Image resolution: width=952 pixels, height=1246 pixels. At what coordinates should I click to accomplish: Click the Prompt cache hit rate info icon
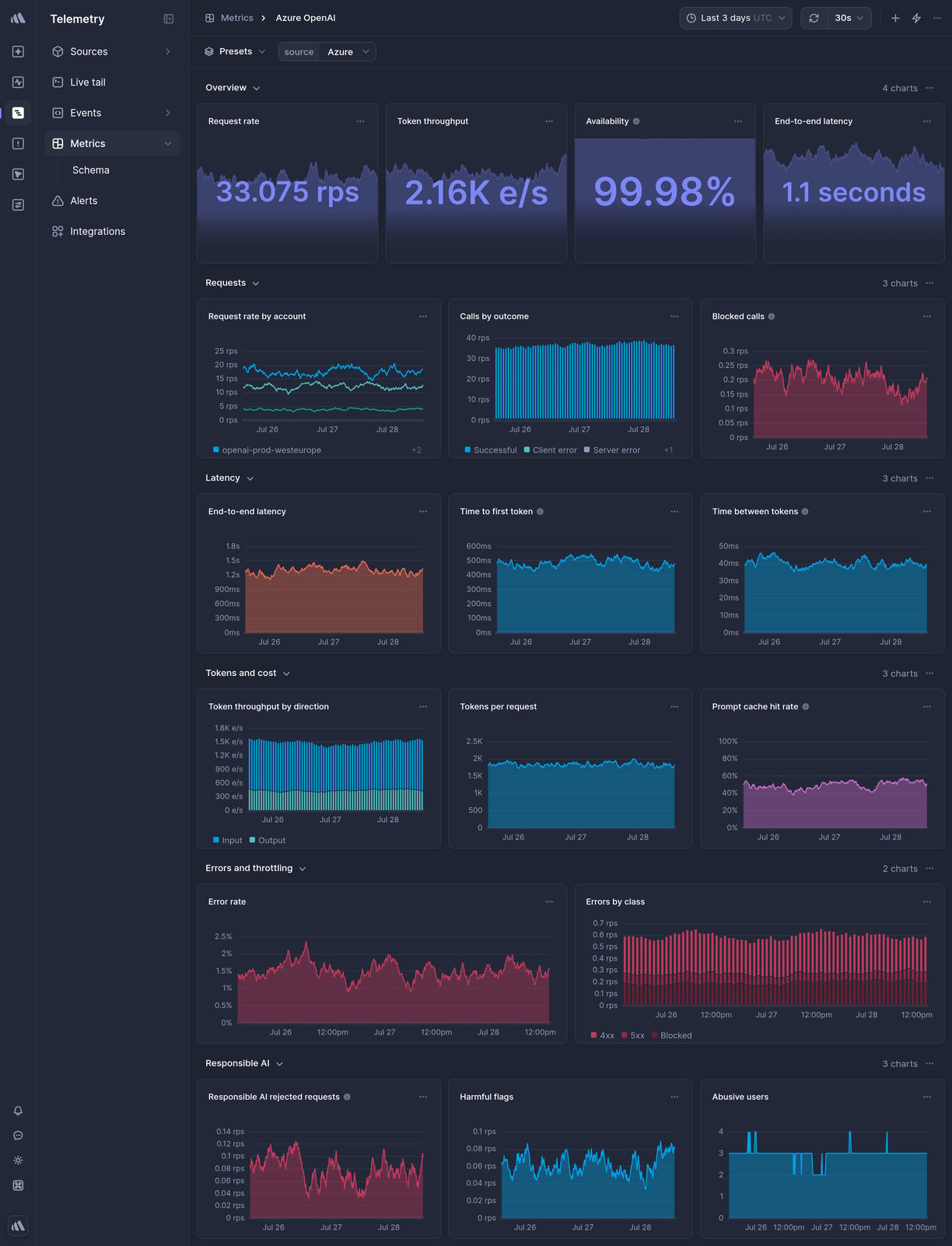click(806, 707)
